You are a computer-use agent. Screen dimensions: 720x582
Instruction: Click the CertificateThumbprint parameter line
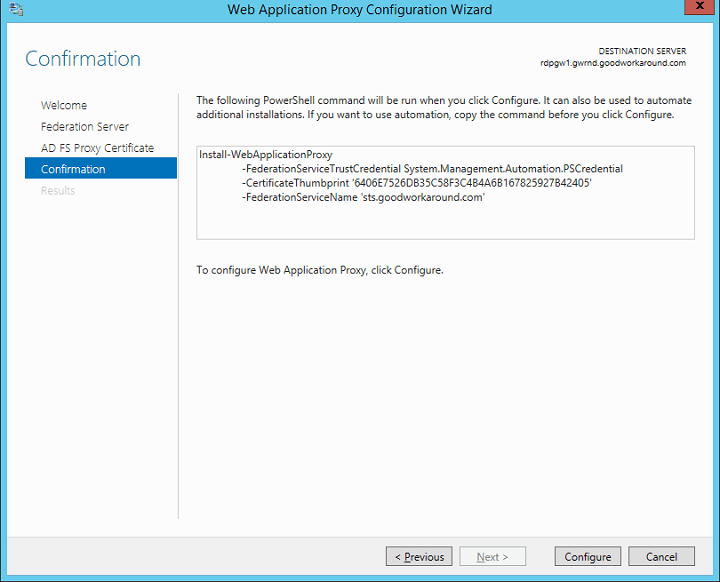417,183
